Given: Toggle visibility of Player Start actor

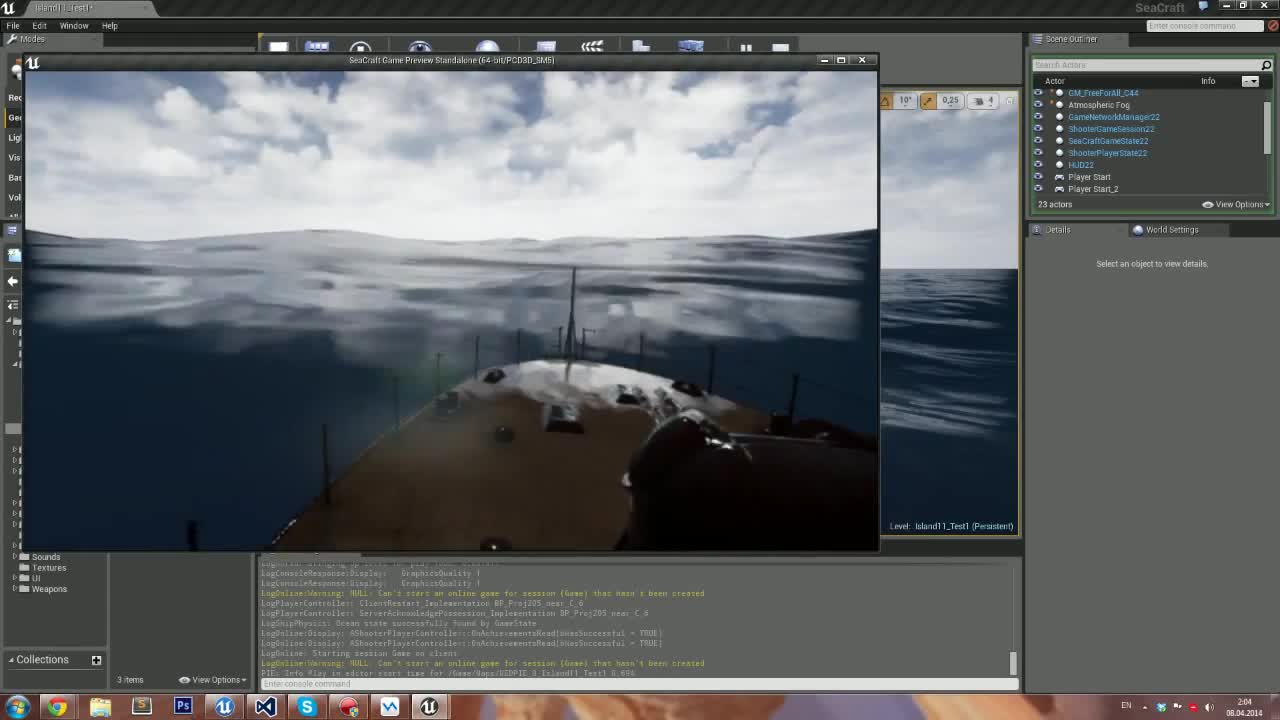Looking at the screenshot, I should [1038, 177].
